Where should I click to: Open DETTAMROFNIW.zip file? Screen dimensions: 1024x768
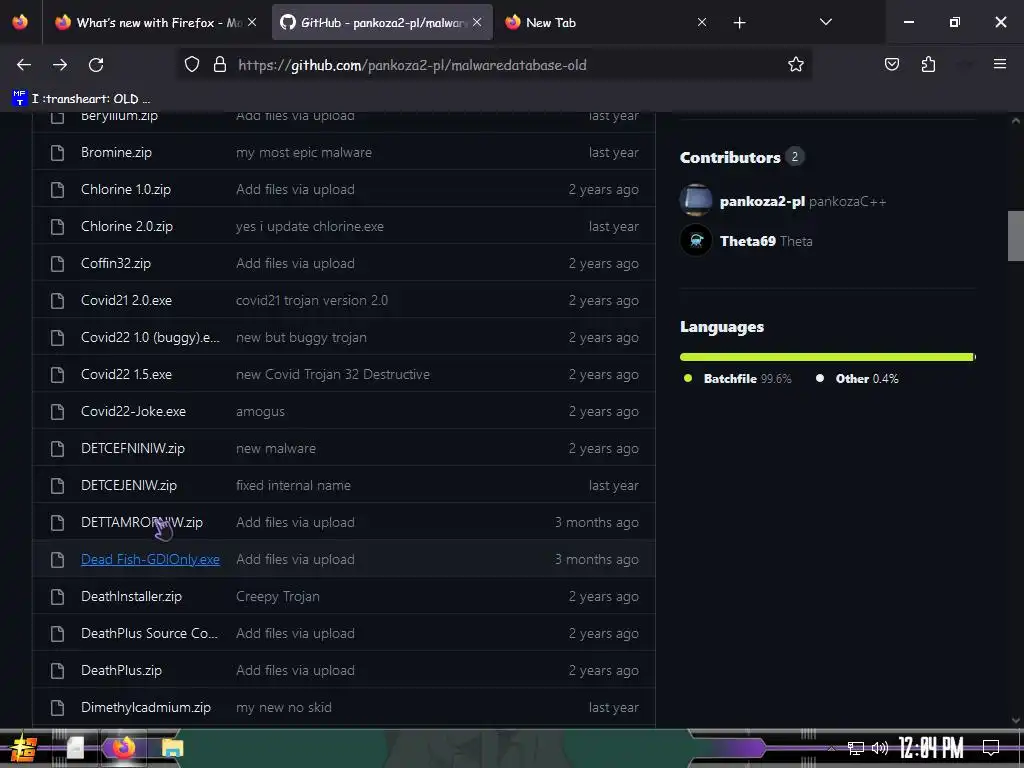pos(142,522)
